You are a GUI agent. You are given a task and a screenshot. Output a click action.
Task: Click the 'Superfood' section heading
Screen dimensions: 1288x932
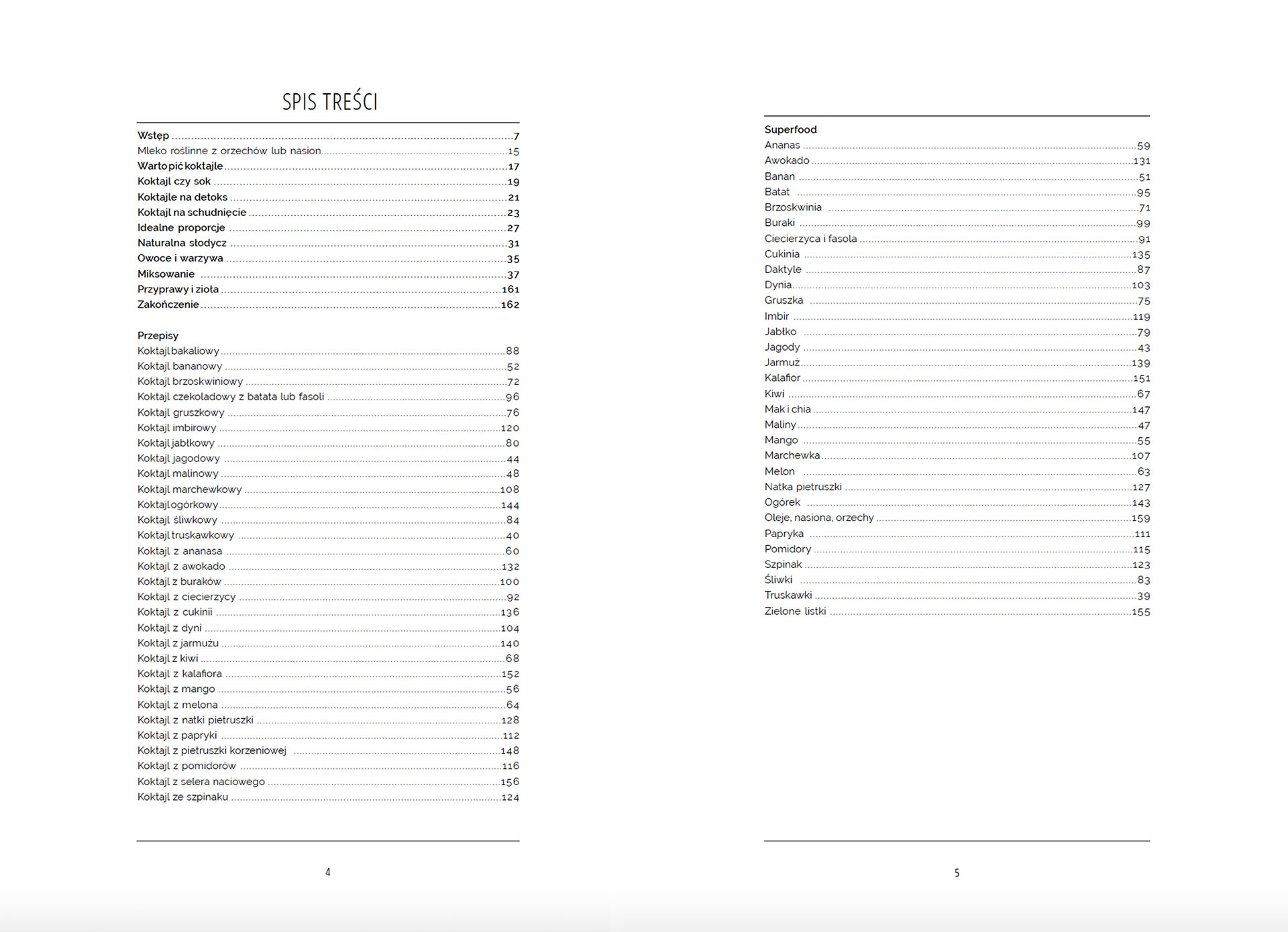790,130
